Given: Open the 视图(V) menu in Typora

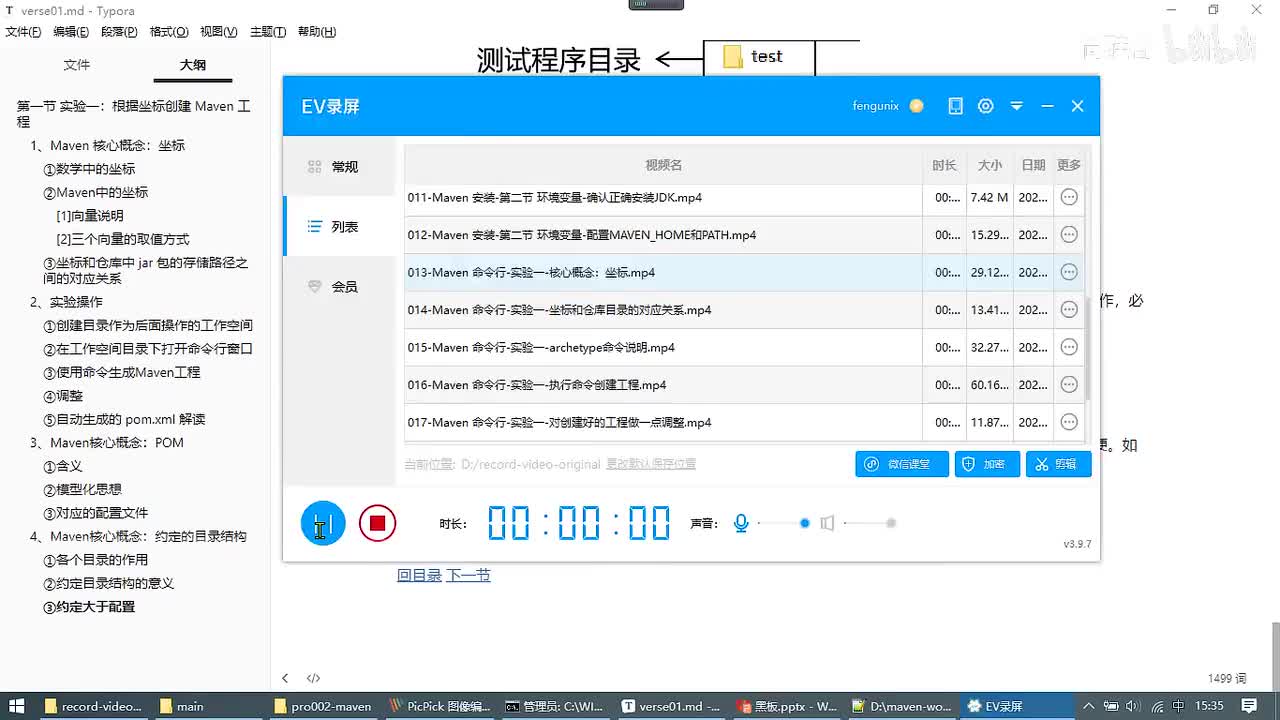Looking at the screenshot, I should point(218,32).
